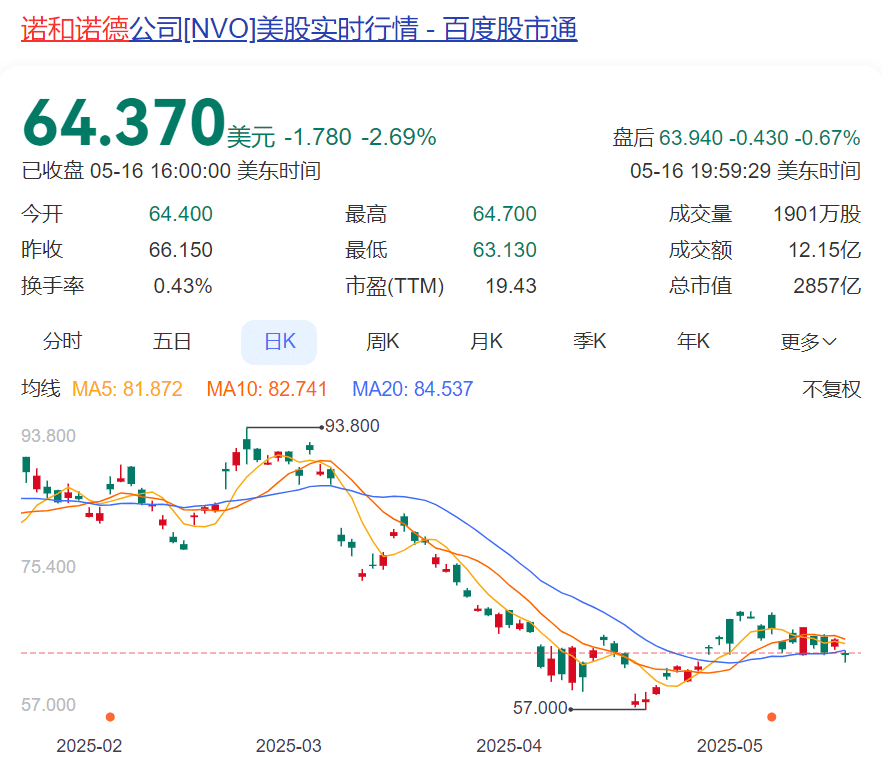Click the right orange dot below the chart
Image resolution: width=882 pixels, height=770 pixels.
coord(771,717)
